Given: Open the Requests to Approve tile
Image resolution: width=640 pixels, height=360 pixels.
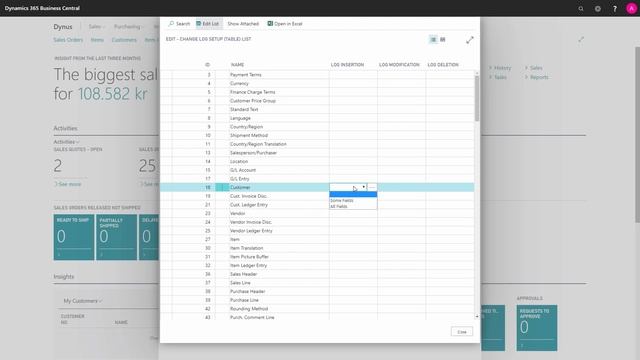Looking at the screenshot, I should 536,328.
